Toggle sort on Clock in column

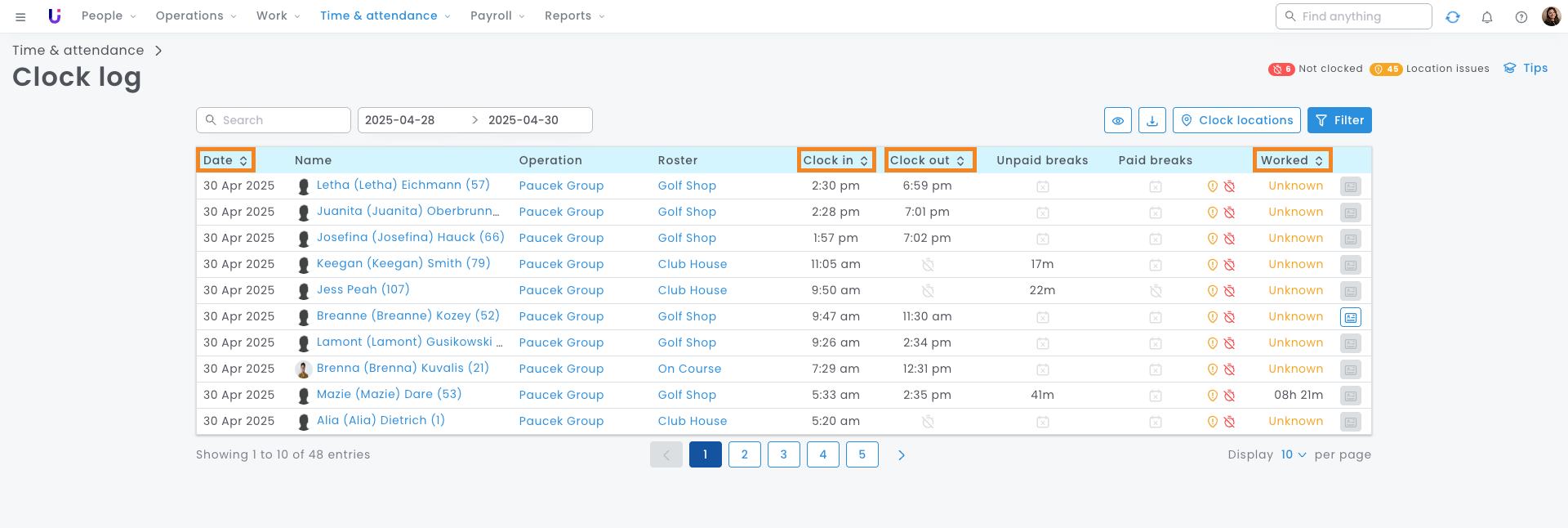point(835,160)
